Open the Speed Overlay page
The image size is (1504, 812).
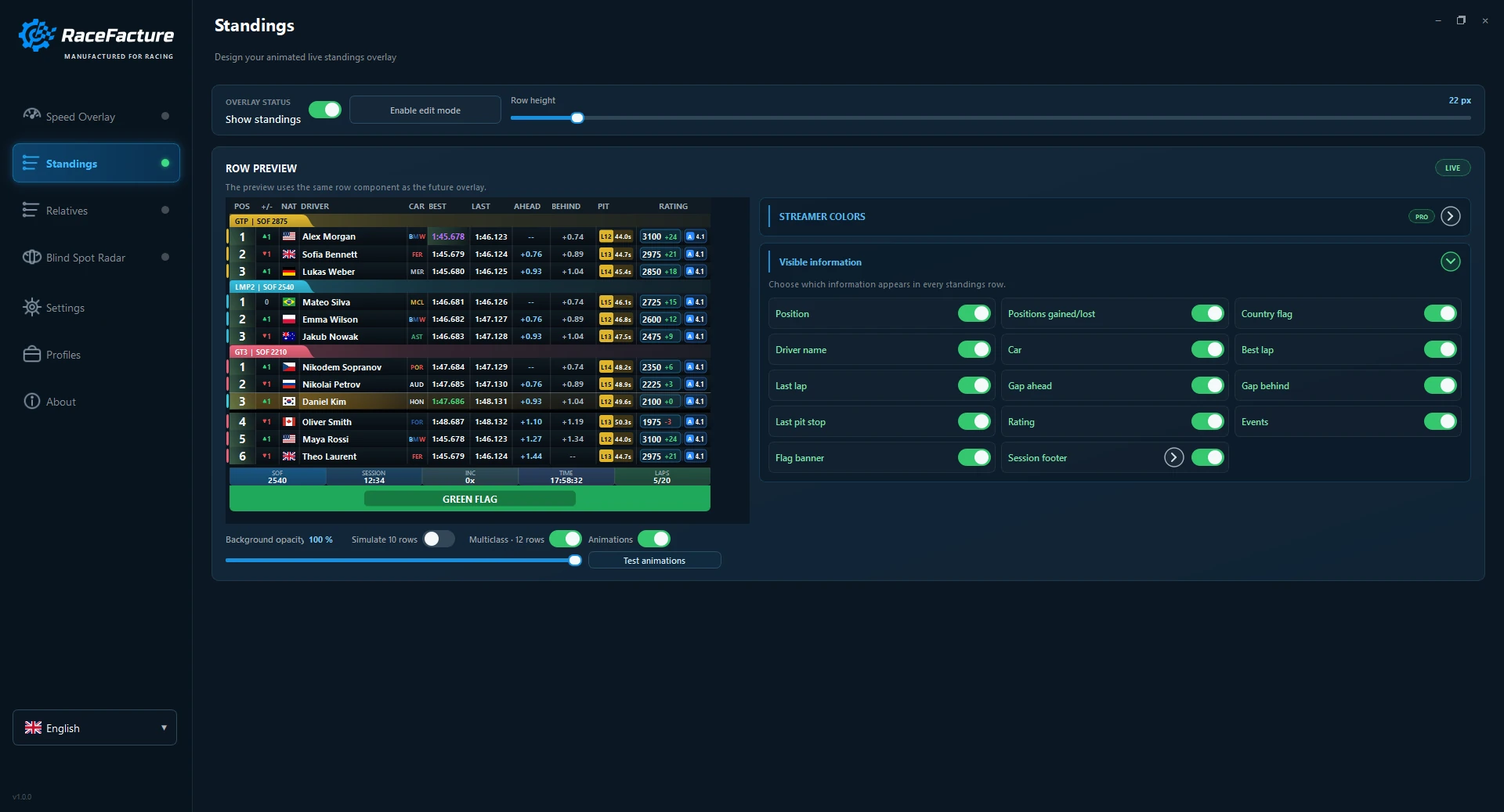click(96, 116)
